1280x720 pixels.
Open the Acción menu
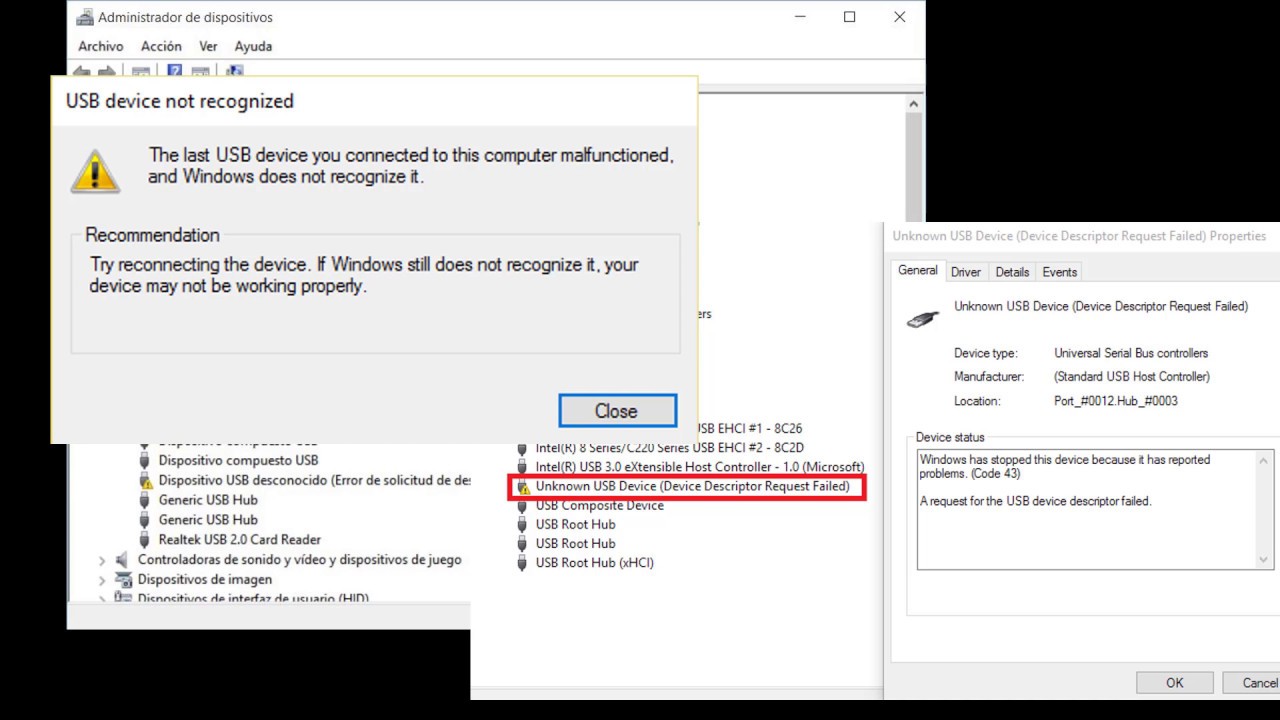[161, 46]
